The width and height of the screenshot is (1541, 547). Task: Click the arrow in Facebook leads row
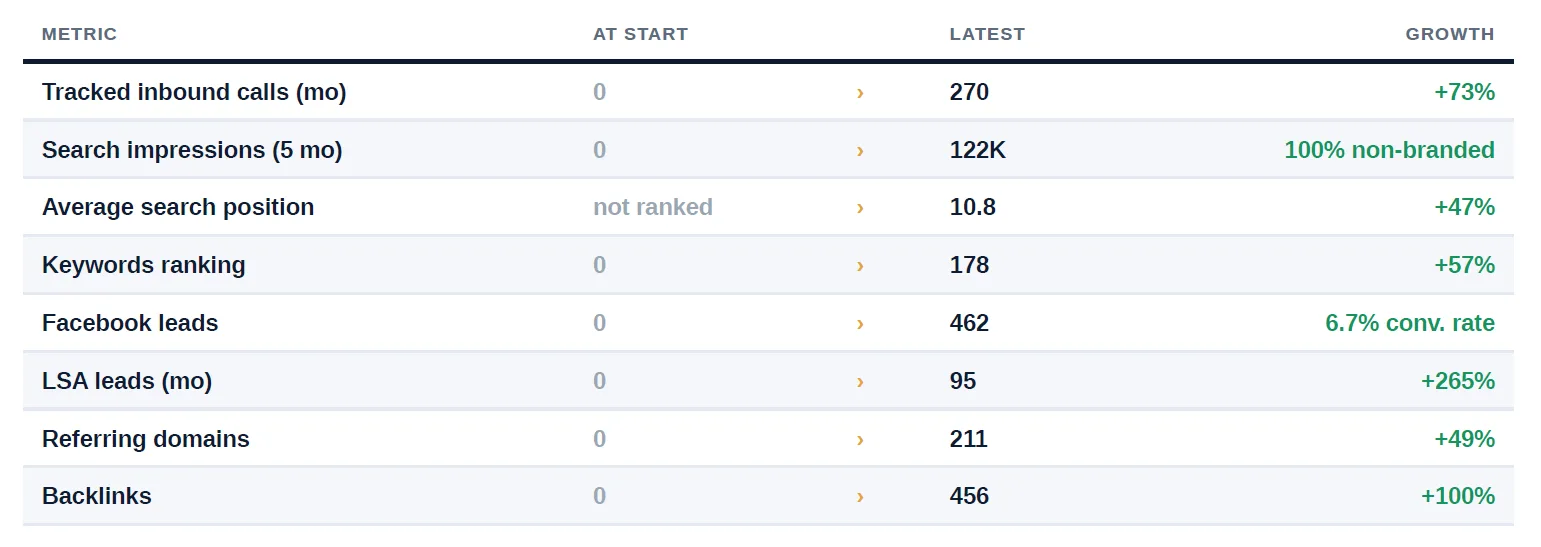(860, 324)
